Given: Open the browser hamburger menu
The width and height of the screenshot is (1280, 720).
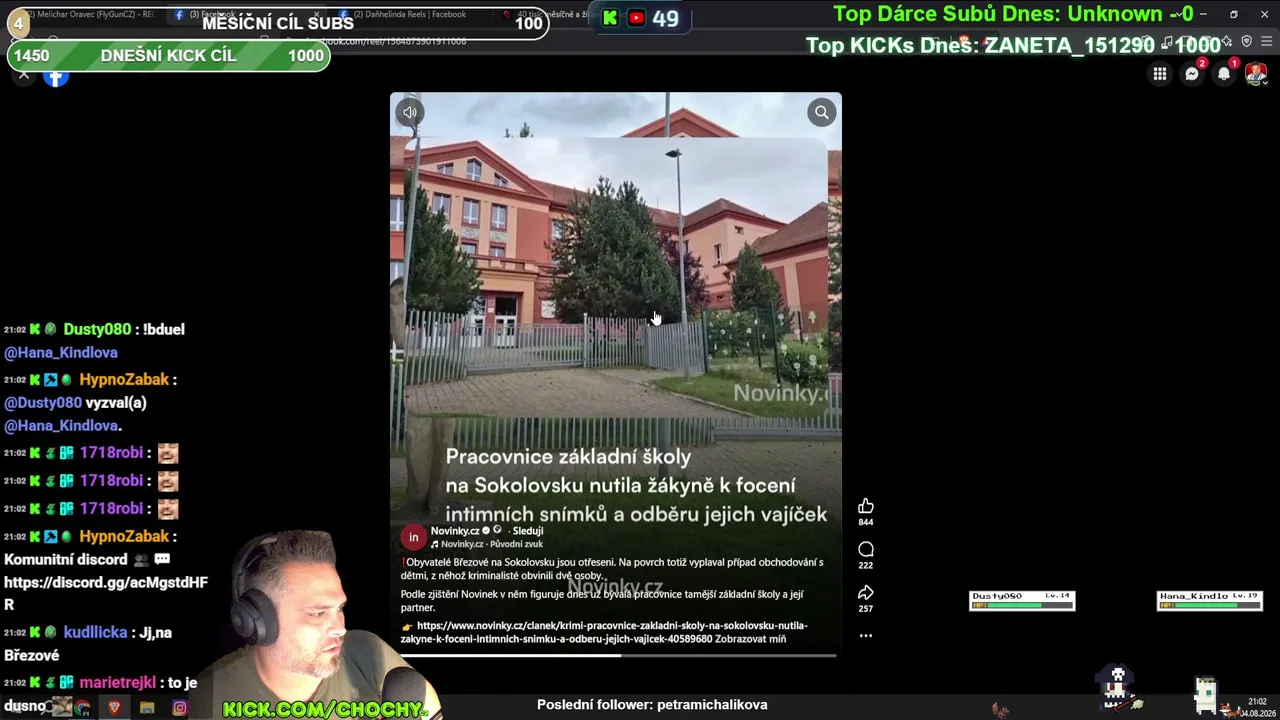Looking at the screenshot, I should point(1267,42).
